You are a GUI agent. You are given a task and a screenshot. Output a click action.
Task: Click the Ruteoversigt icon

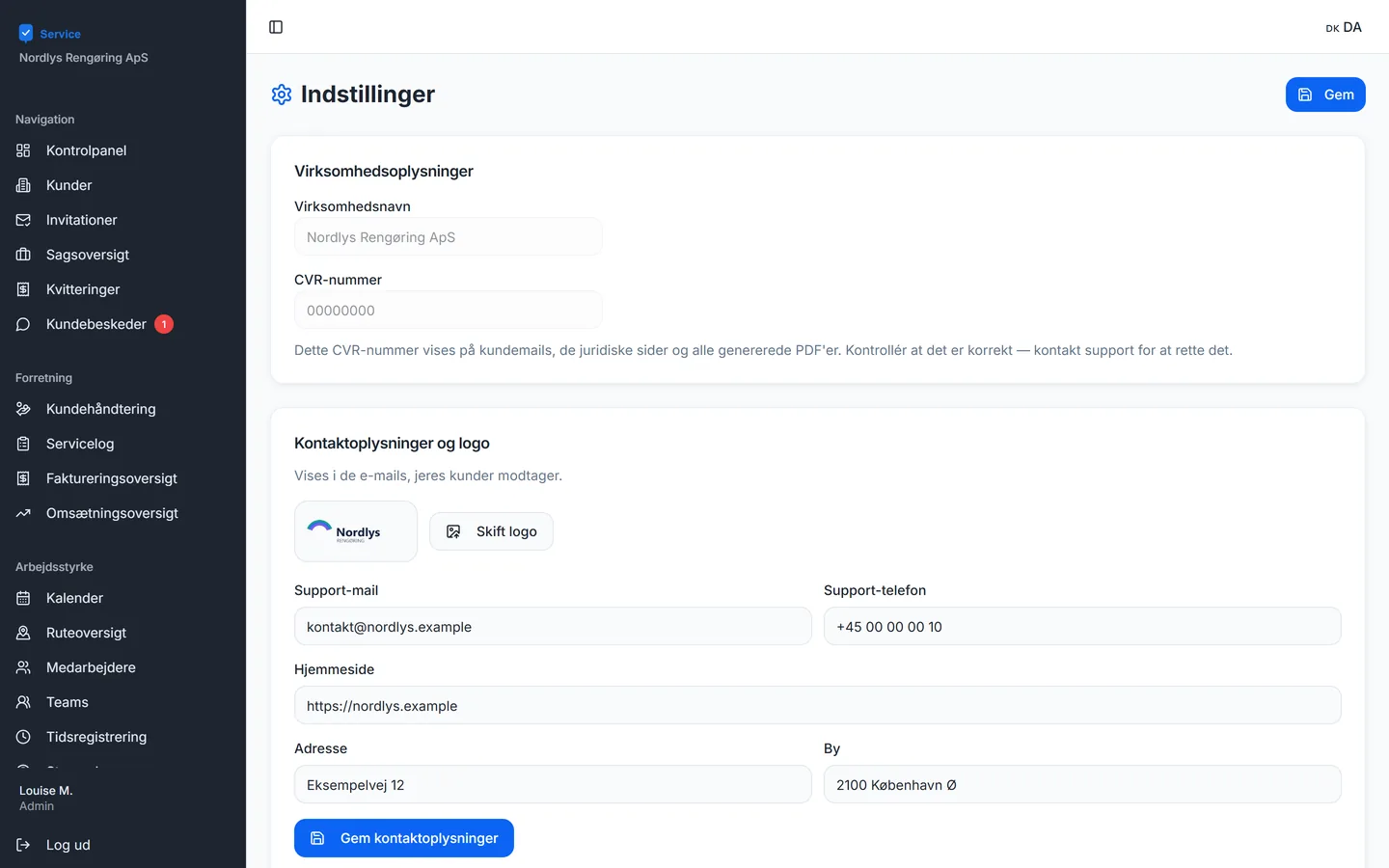click(x=23, y=633)
